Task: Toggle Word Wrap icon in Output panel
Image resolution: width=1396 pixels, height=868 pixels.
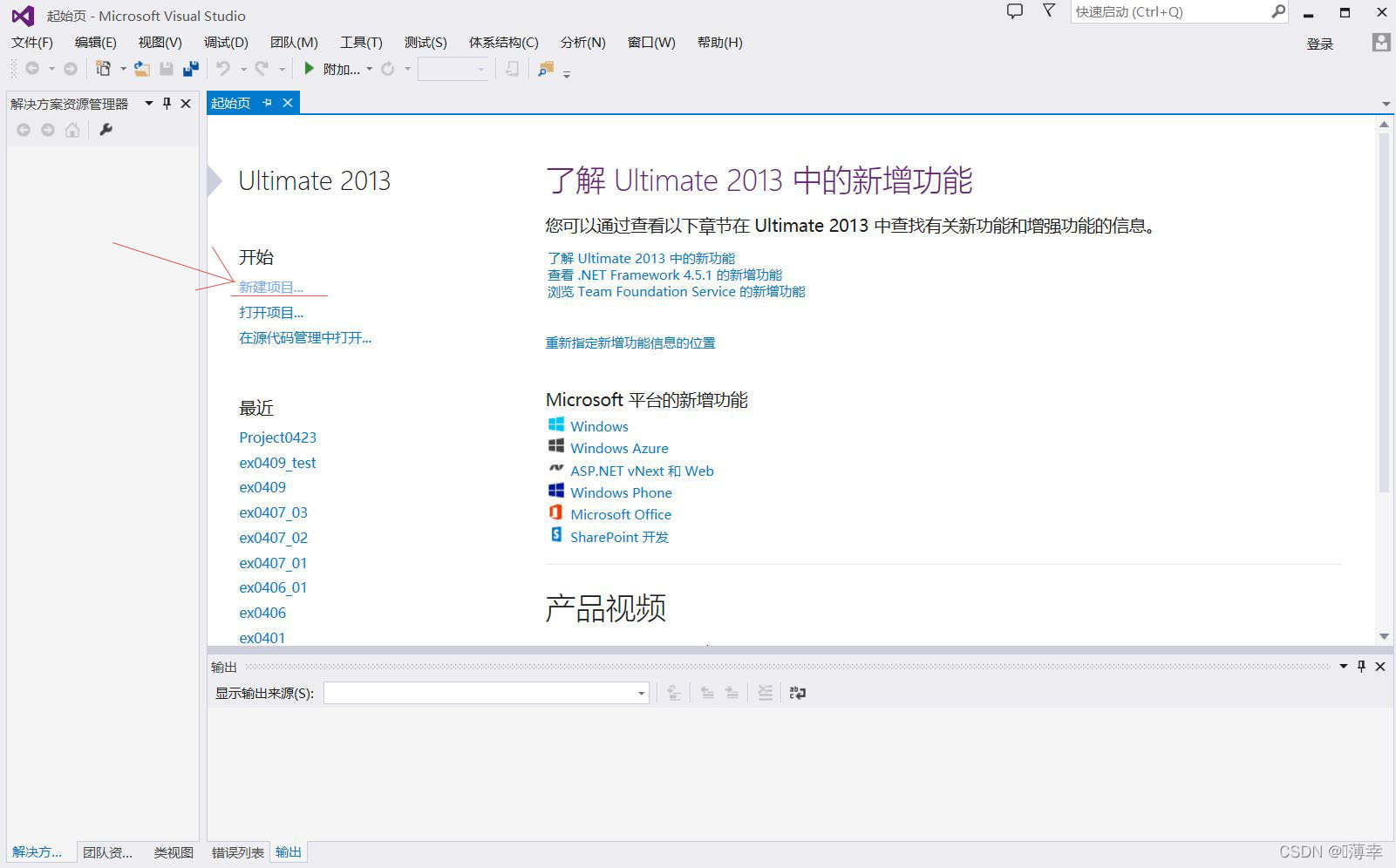Action: pyautogui.click(x=797, y=693)
